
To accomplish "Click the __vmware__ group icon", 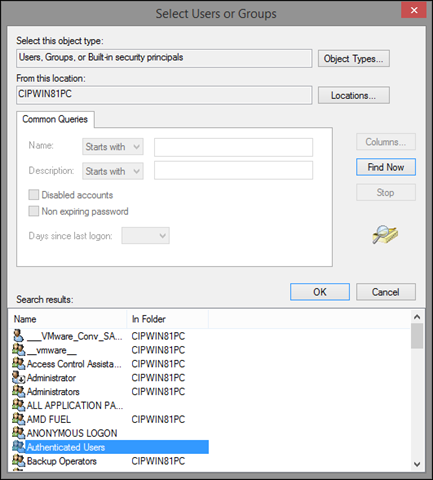I will point(18,350).
